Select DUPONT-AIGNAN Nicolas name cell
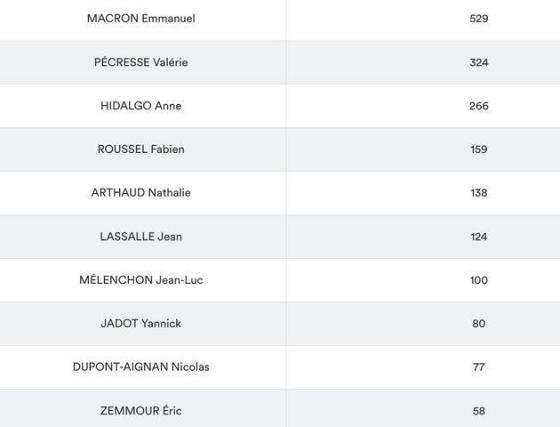560x427 pixels. click(x=141, y=367)
